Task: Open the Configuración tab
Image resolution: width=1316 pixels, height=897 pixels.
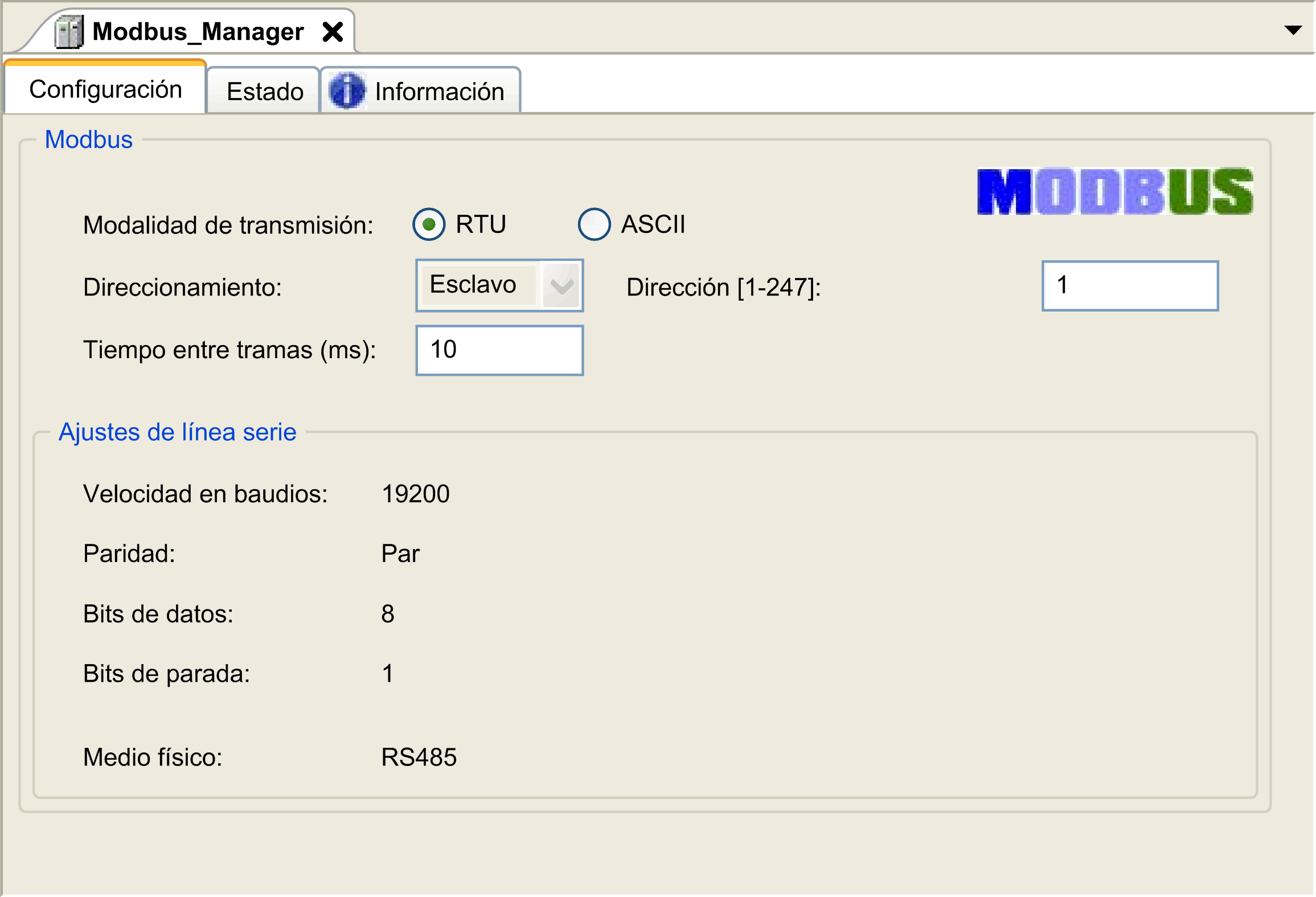Action: click(105, 88)
